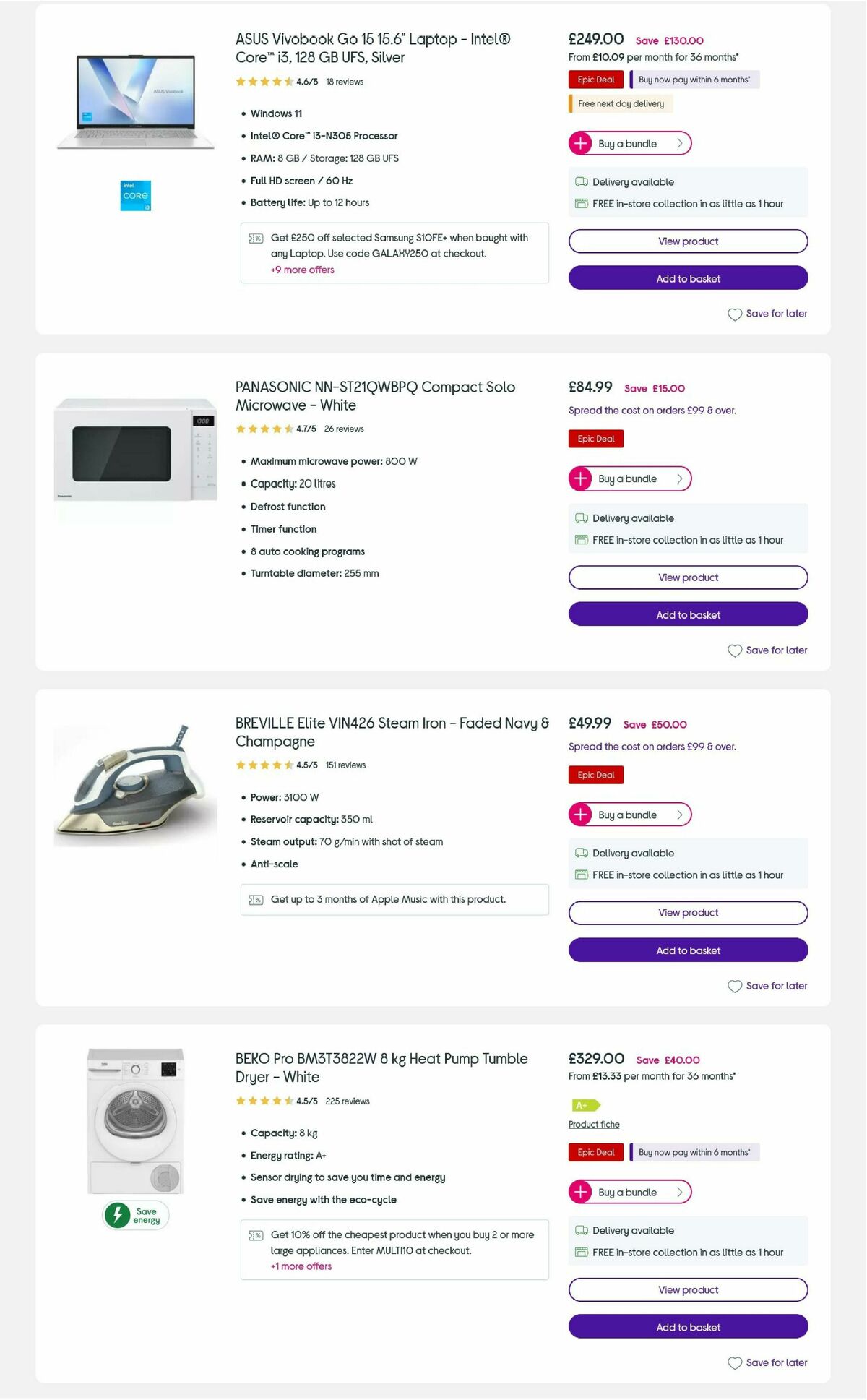The height and width of the screenshot is (1400, 867).
Task: Toggle Save for later on the Panasonic microwave
Action: pyautogui.click(x=767, y=650)
